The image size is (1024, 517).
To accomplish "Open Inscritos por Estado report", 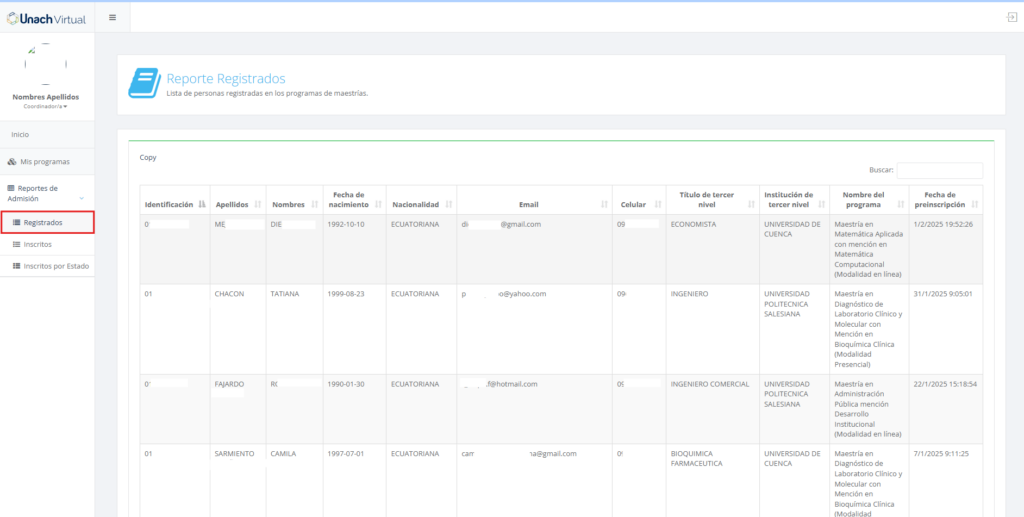I will (x=54, y=266).
